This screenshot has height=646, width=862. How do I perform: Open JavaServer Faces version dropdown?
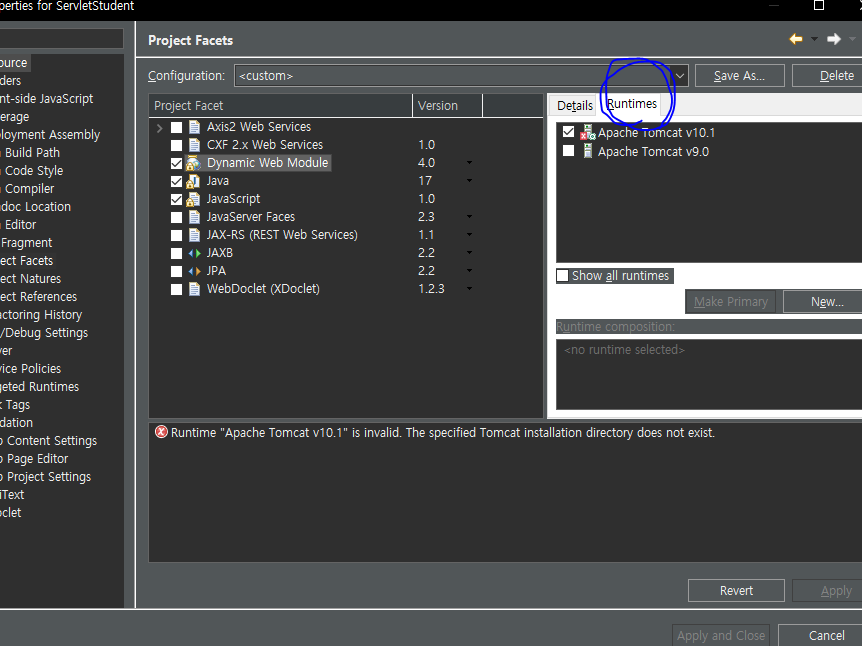(469, 217)
